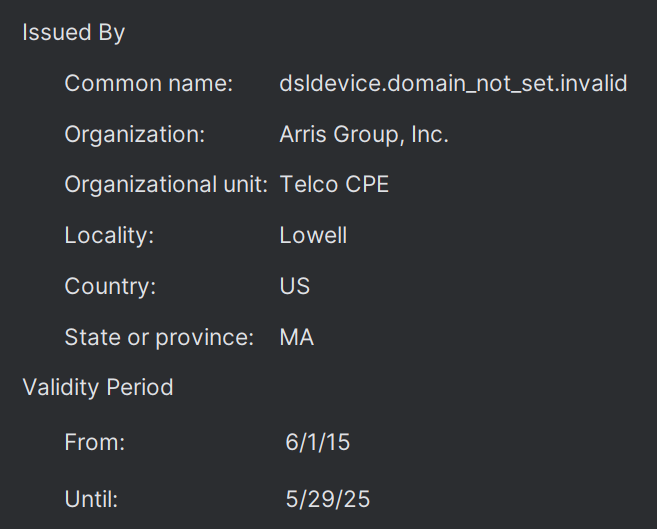Click the Locality label
The height and width of the screenshot is (529, 657).
point(109,236)
